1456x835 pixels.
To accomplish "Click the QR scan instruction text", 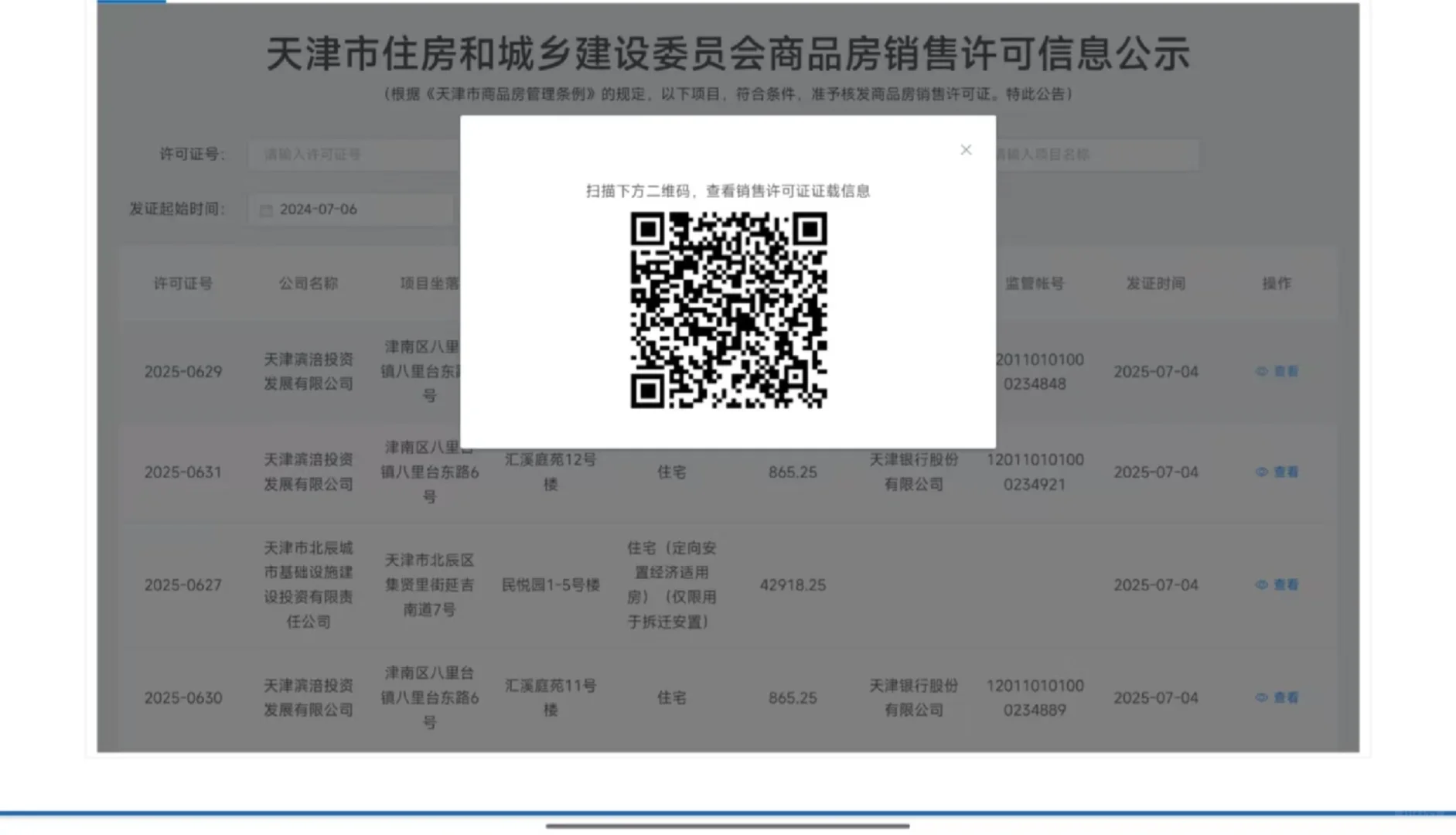I will tap(728, 191).
